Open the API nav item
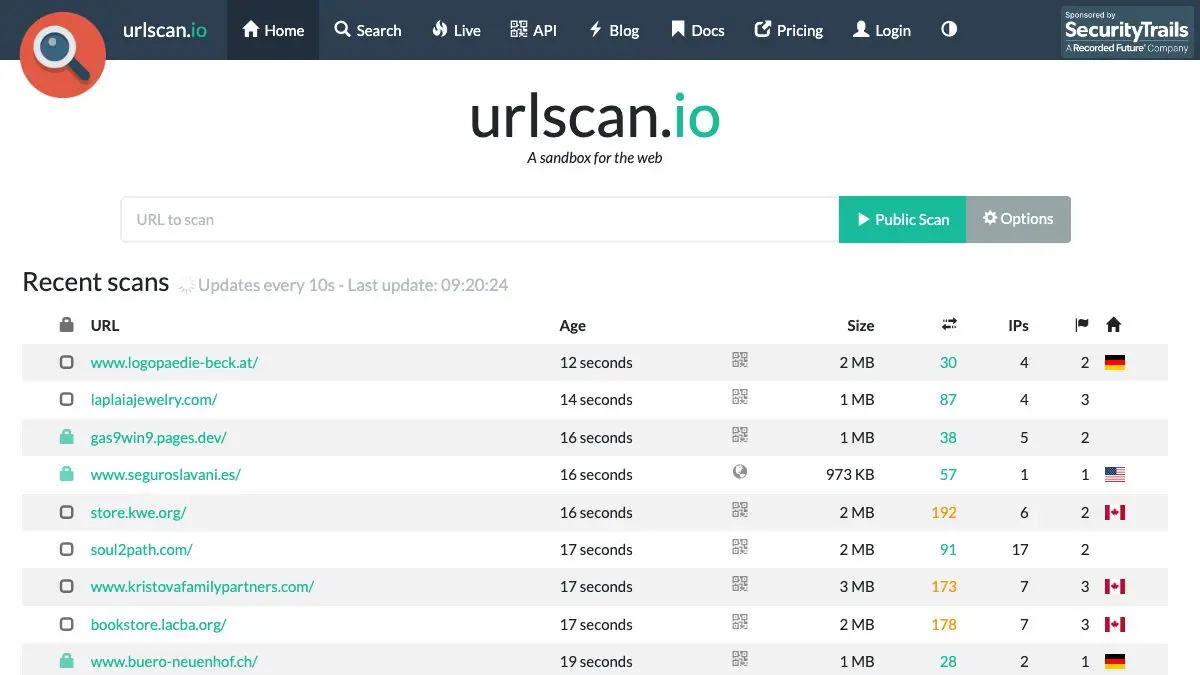1200x675 pixels. tap(533, 30)
